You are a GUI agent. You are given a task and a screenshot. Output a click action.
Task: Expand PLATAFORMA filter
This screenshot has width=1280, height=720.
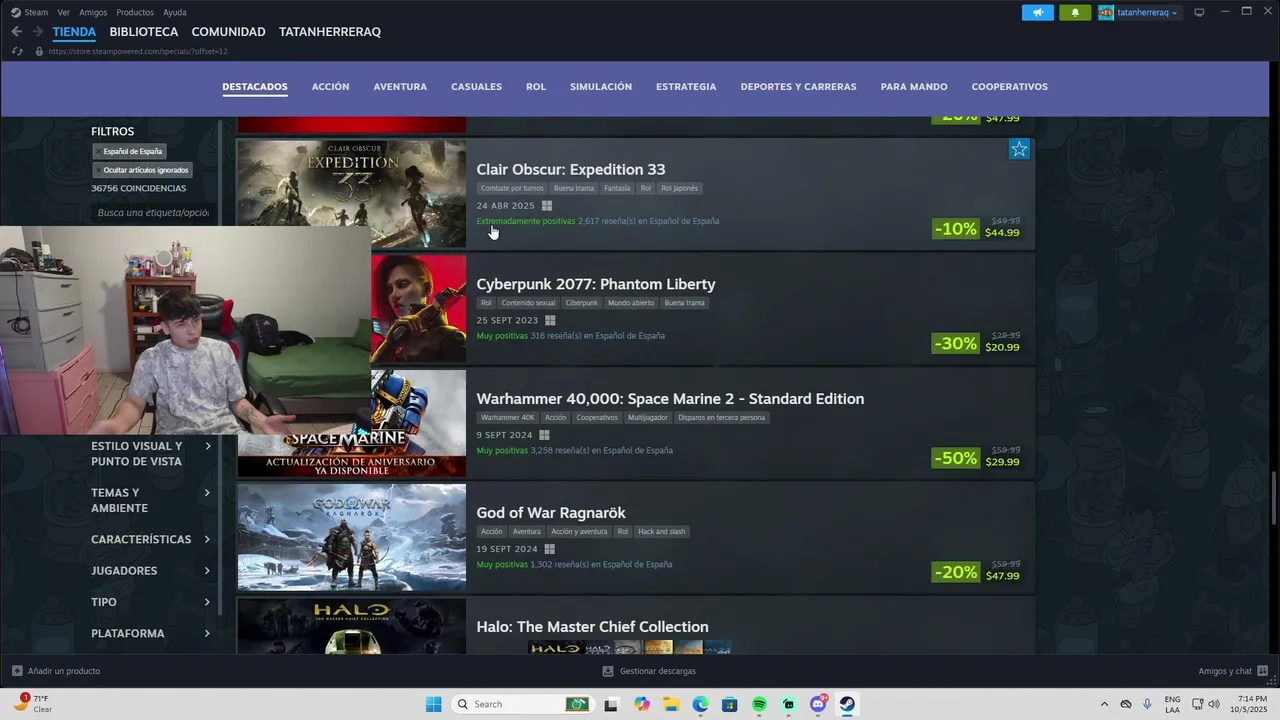click(151, 634)
